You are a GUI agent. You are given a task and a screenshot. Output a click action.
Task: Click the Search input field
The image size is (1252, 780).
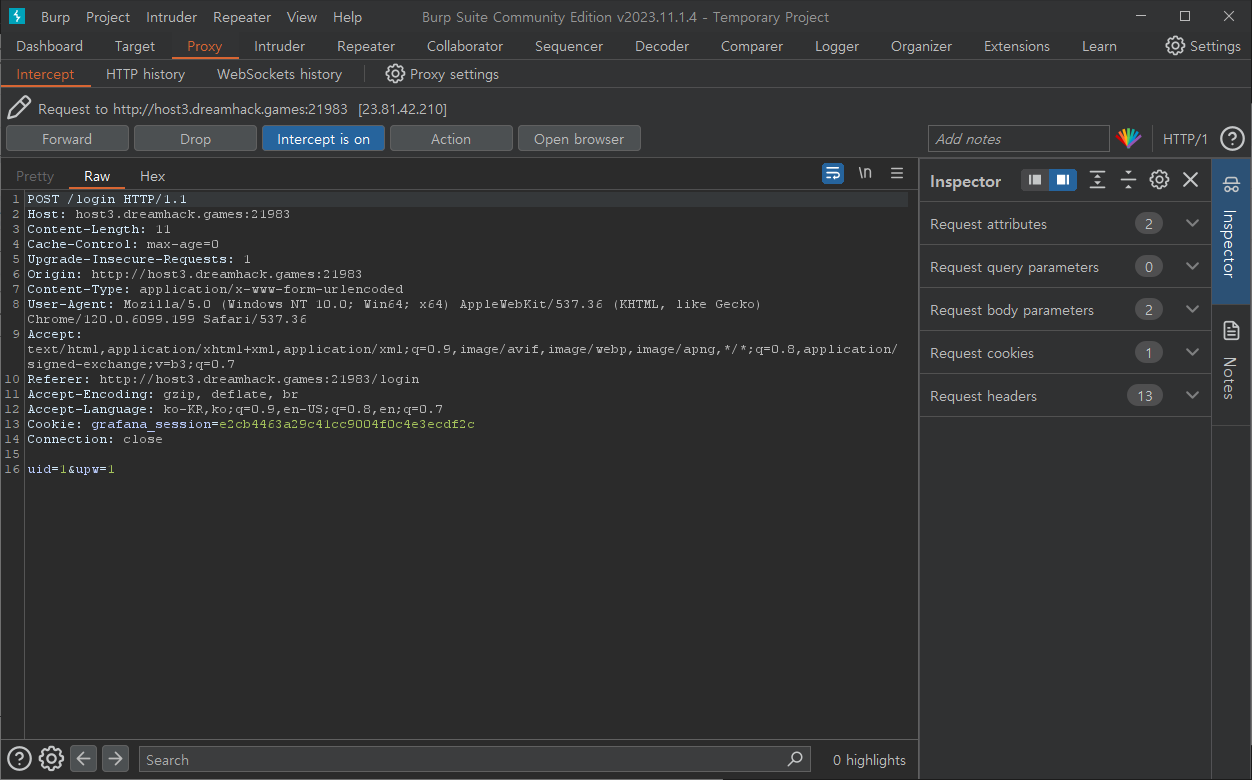pyautogui.click(x=465, y=760)
